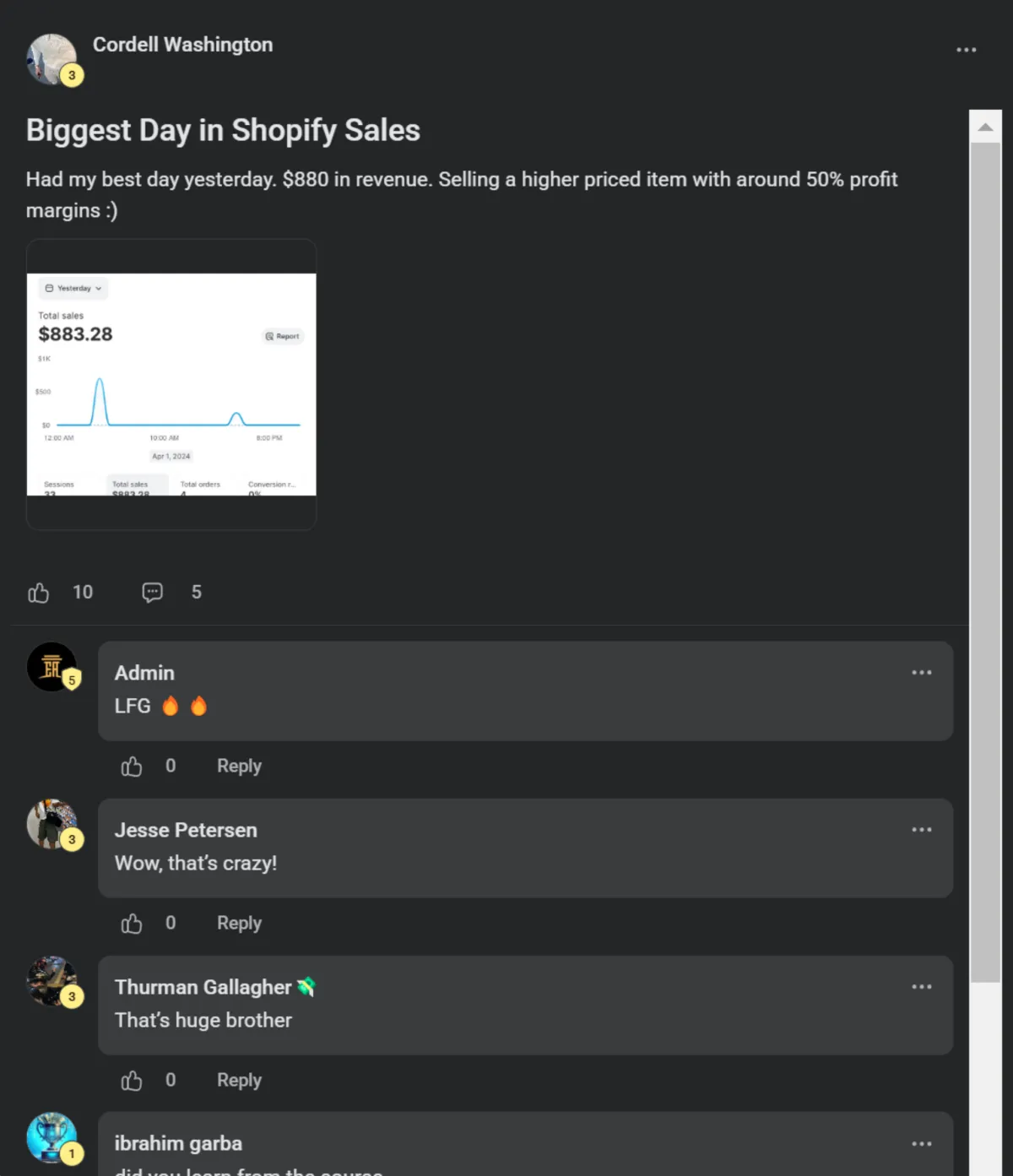Open the three-dot menu on Admin's comment
1013x1176 pixels.
[921, 673]
